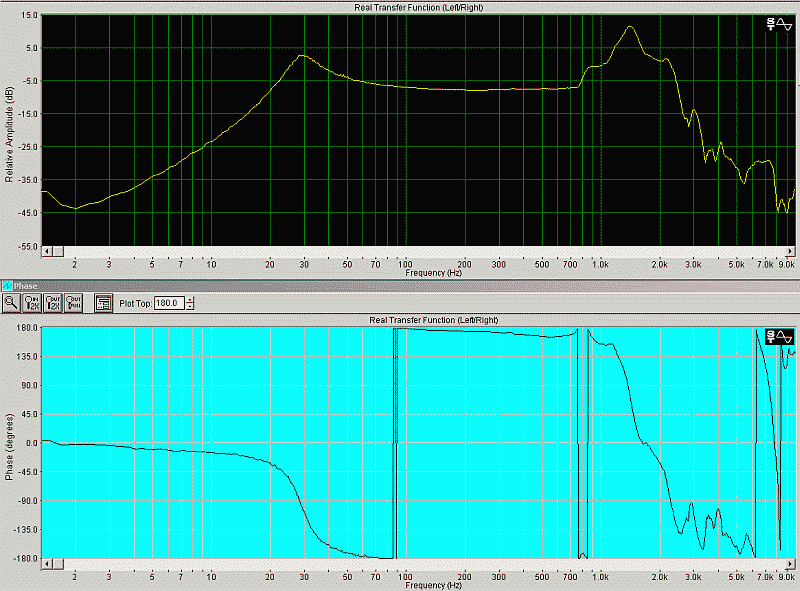This screenshot has height=591, width=800.
Task: Click the amplitude plot scrollbar thumb
Action: (58, 251)
